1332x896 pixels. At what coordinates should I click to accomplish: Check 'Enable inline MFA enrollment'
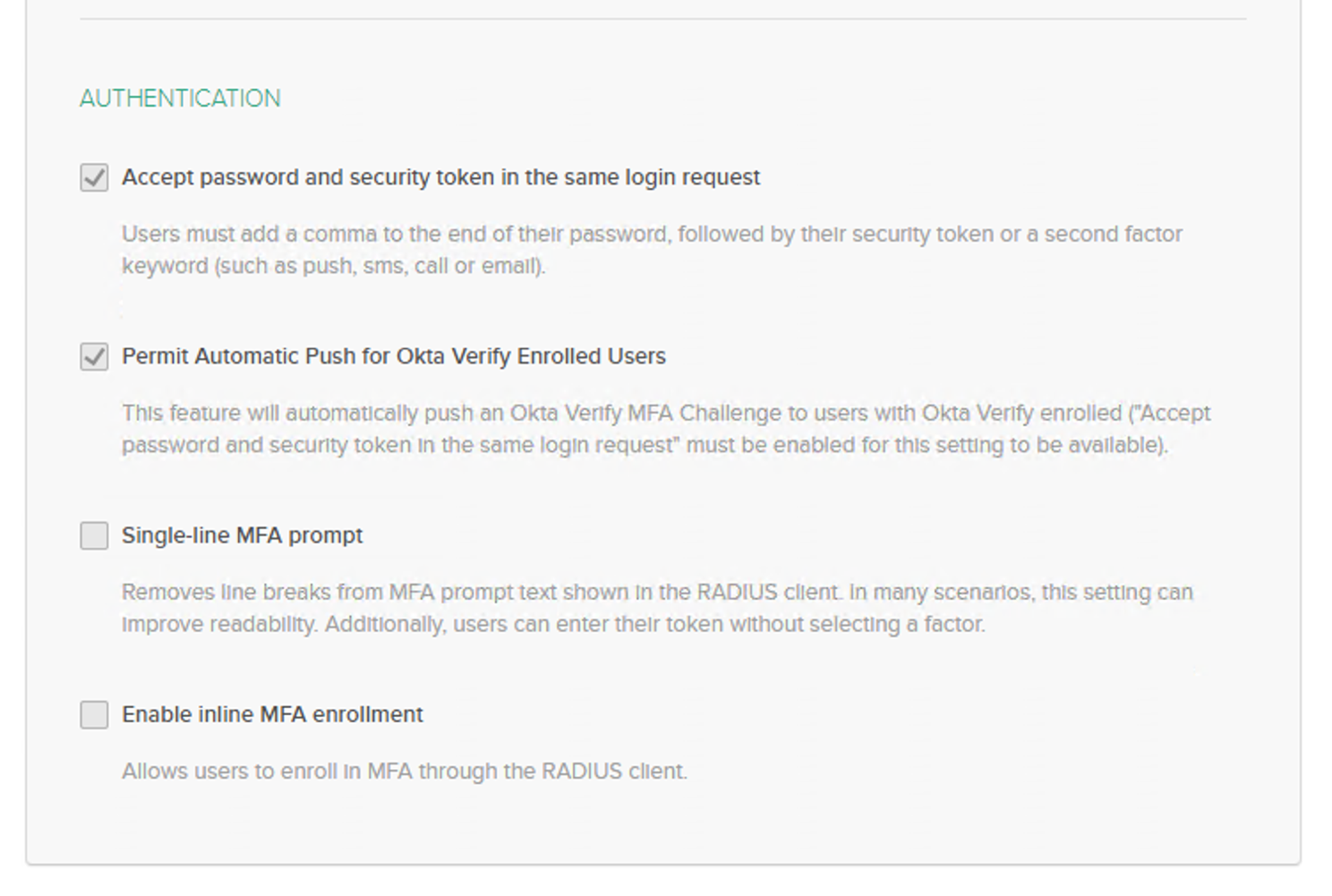[94, 714]
